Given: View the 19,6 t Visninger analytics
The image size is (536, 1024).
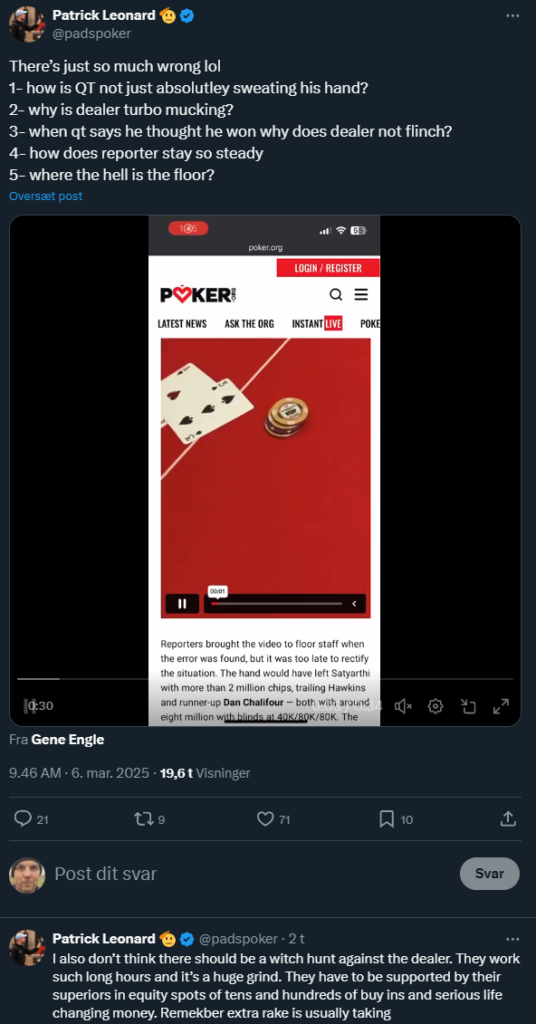Looking at the screenshot, I should [205, 773].
